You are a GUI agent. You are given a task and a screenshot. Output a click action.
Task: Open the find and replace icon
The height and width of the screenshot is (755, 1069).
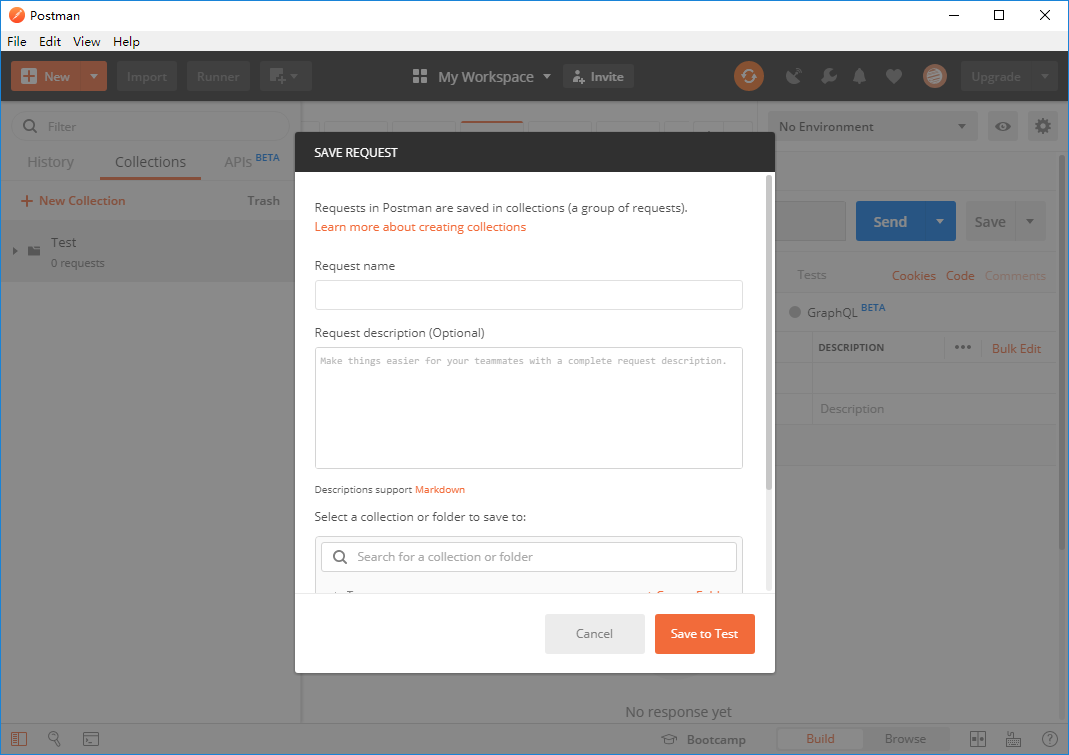coord(55,739)
